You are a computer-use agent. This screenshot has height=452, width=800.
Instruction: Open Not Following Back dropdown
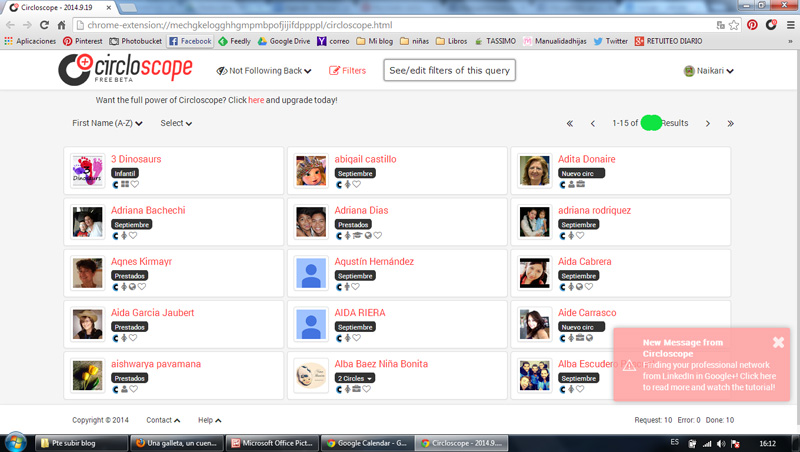(x=264, y=71)
